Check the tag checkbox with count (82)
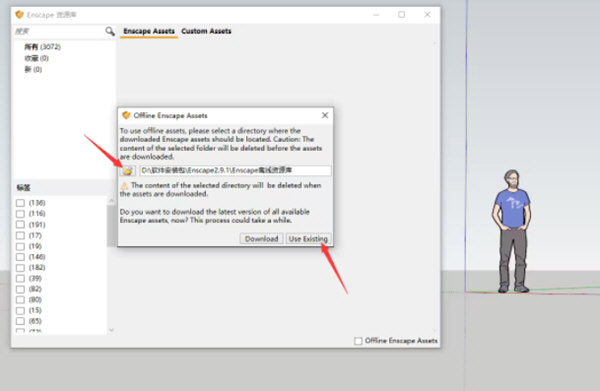This screenshot has height=391, width=600. [20, 289]
